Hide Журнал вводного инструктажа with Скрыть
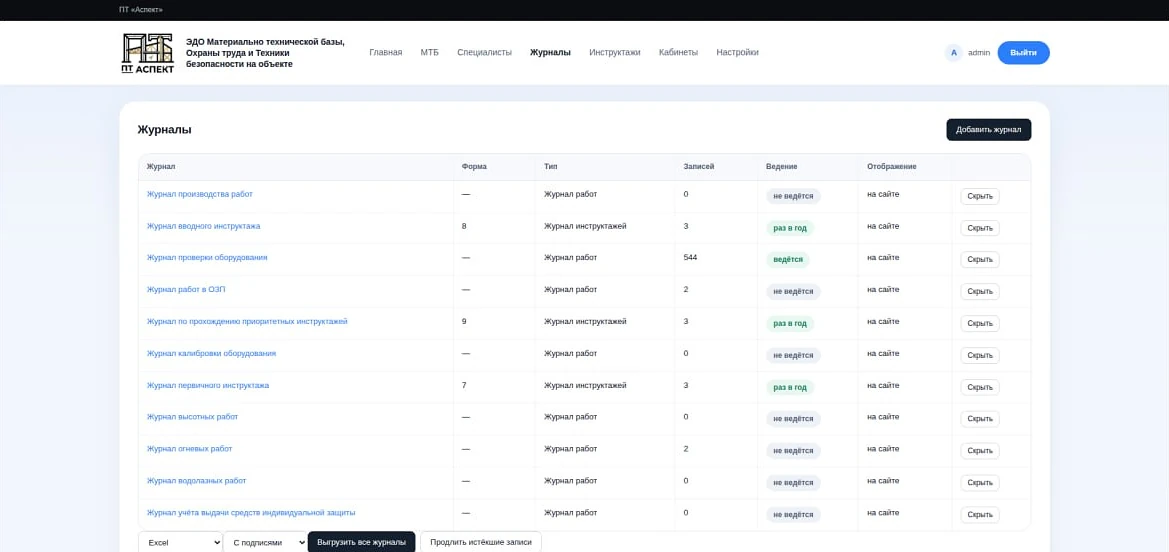Viewport: 1169px width, 552px height. pos(980,228)
